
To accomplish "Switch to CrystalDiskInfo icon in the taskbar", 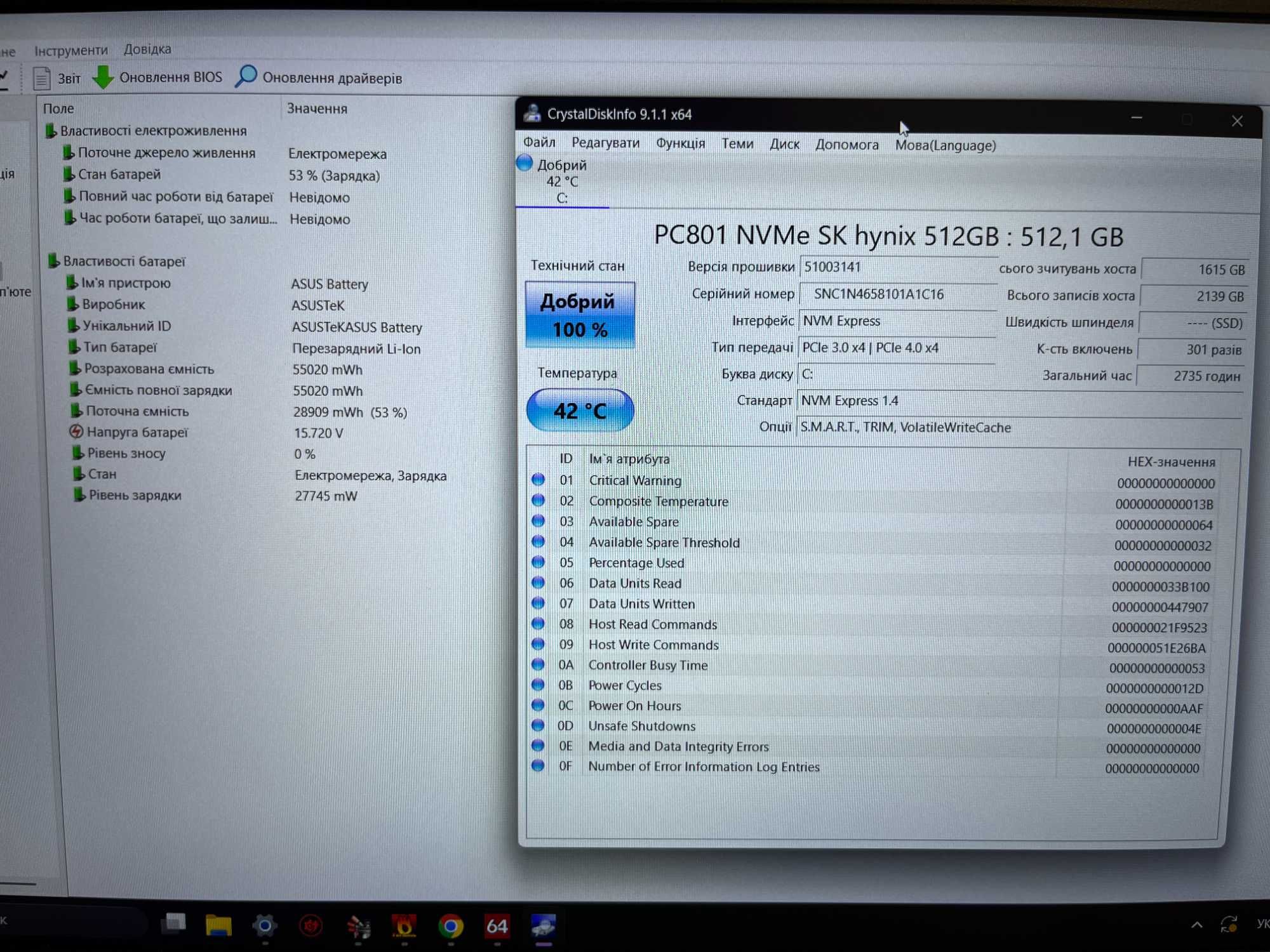I will point(544,927).
